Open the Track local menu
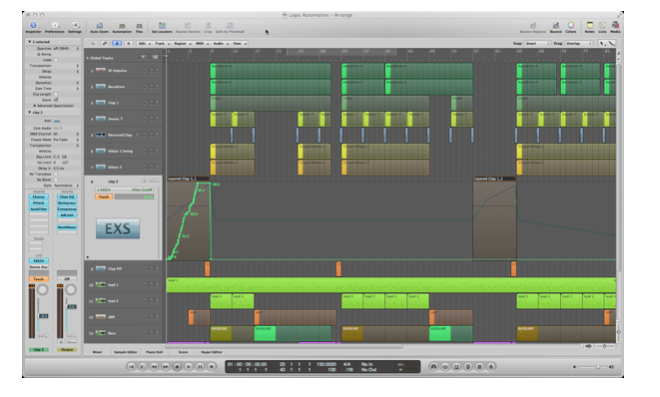 [x=162, y=43]
